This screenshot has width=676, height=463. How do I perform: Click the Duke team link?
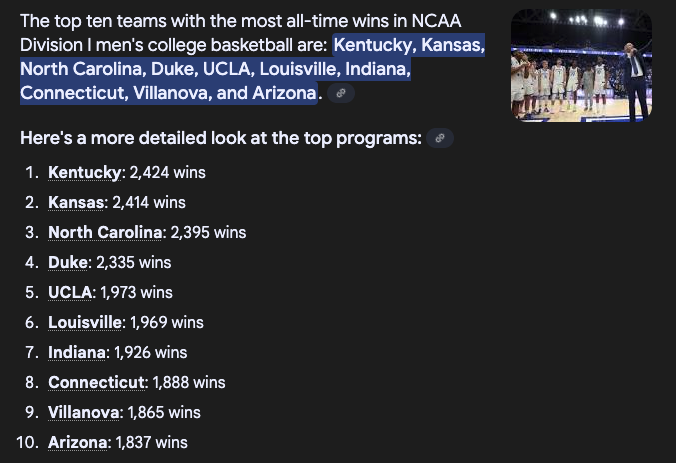coord(68,262)
